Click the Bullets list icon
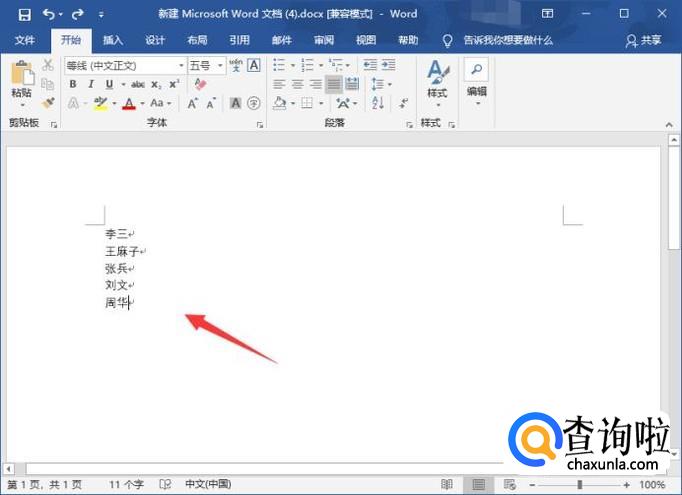Image resolution: width=682 pixels, height=495 pixels. [x=280, y=65]
